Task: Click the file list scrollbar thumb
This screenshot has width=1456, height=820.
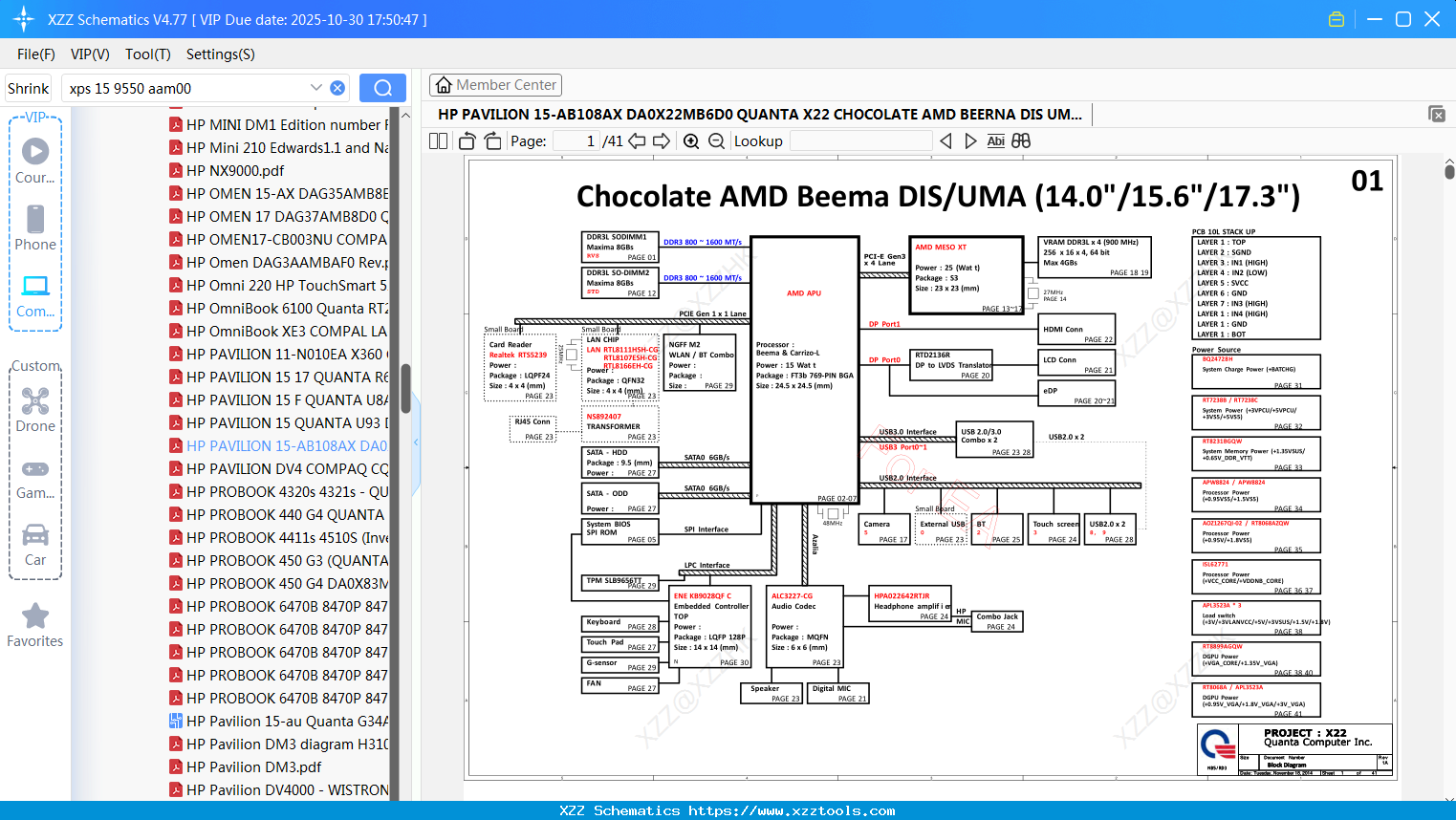Action: (x=405, y=388)
